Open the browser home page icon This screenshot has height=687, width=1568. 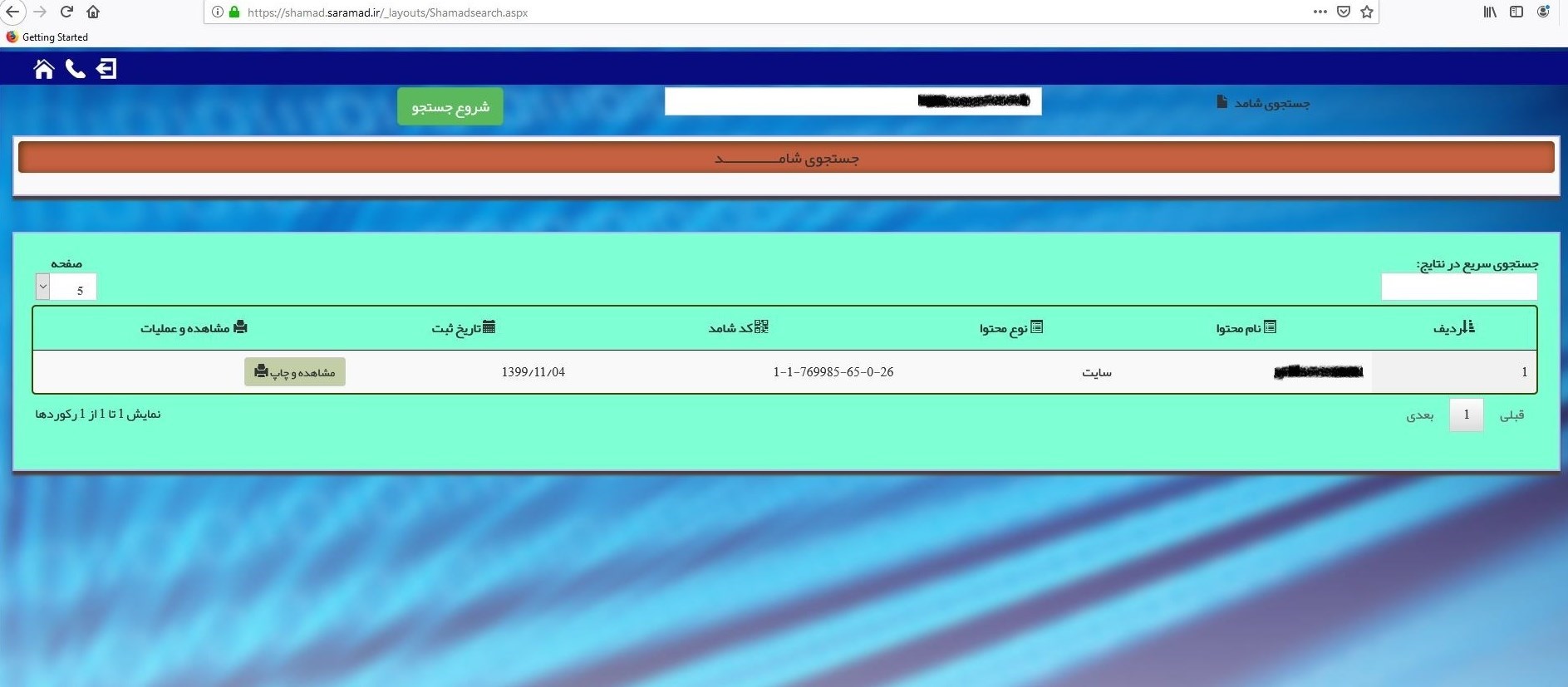pos(93,12)
